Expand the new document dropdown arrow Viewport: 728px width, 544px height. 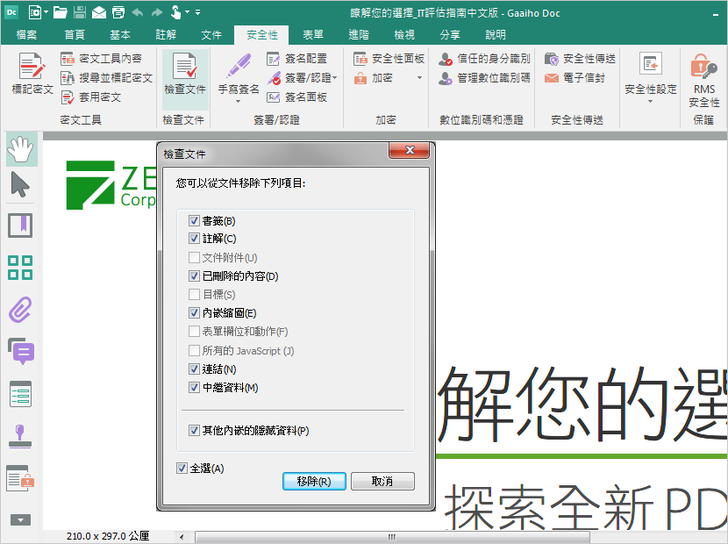click(x=46, y=12)
